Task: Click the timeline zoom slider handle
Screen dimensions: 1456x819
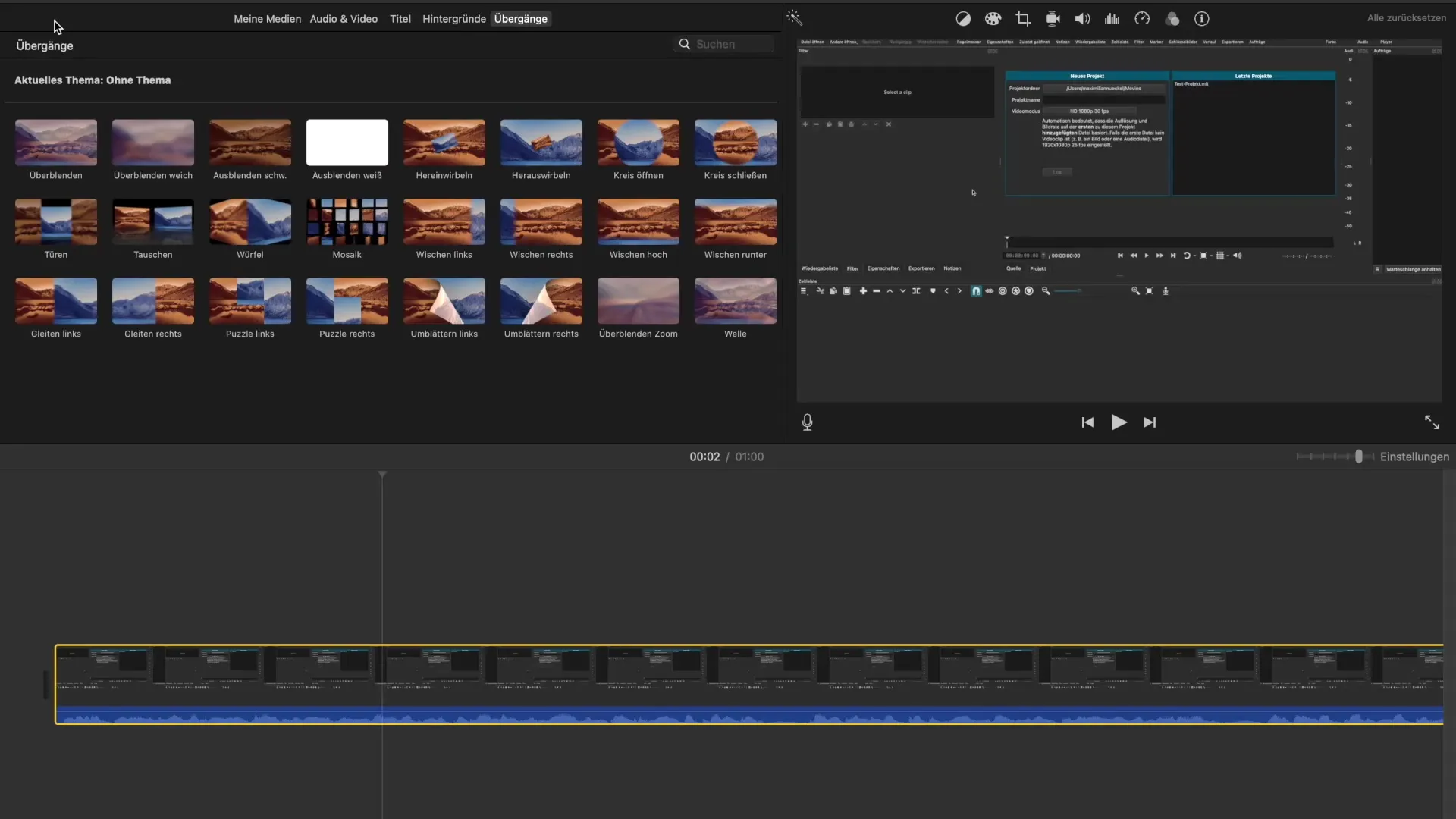Action: tap(1359, 457)
